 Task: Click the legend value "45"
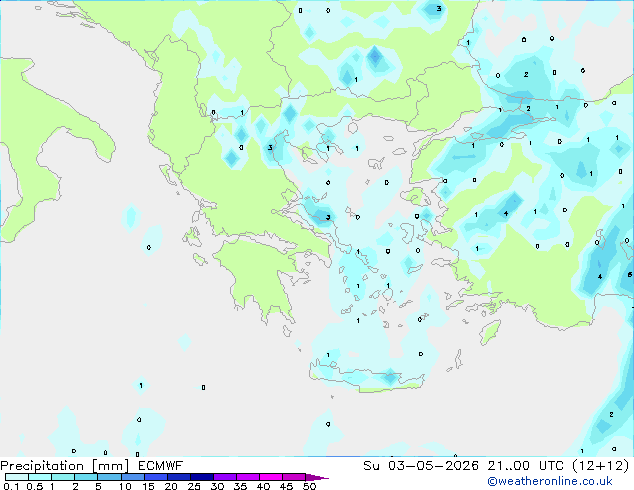tap(286, 486)
